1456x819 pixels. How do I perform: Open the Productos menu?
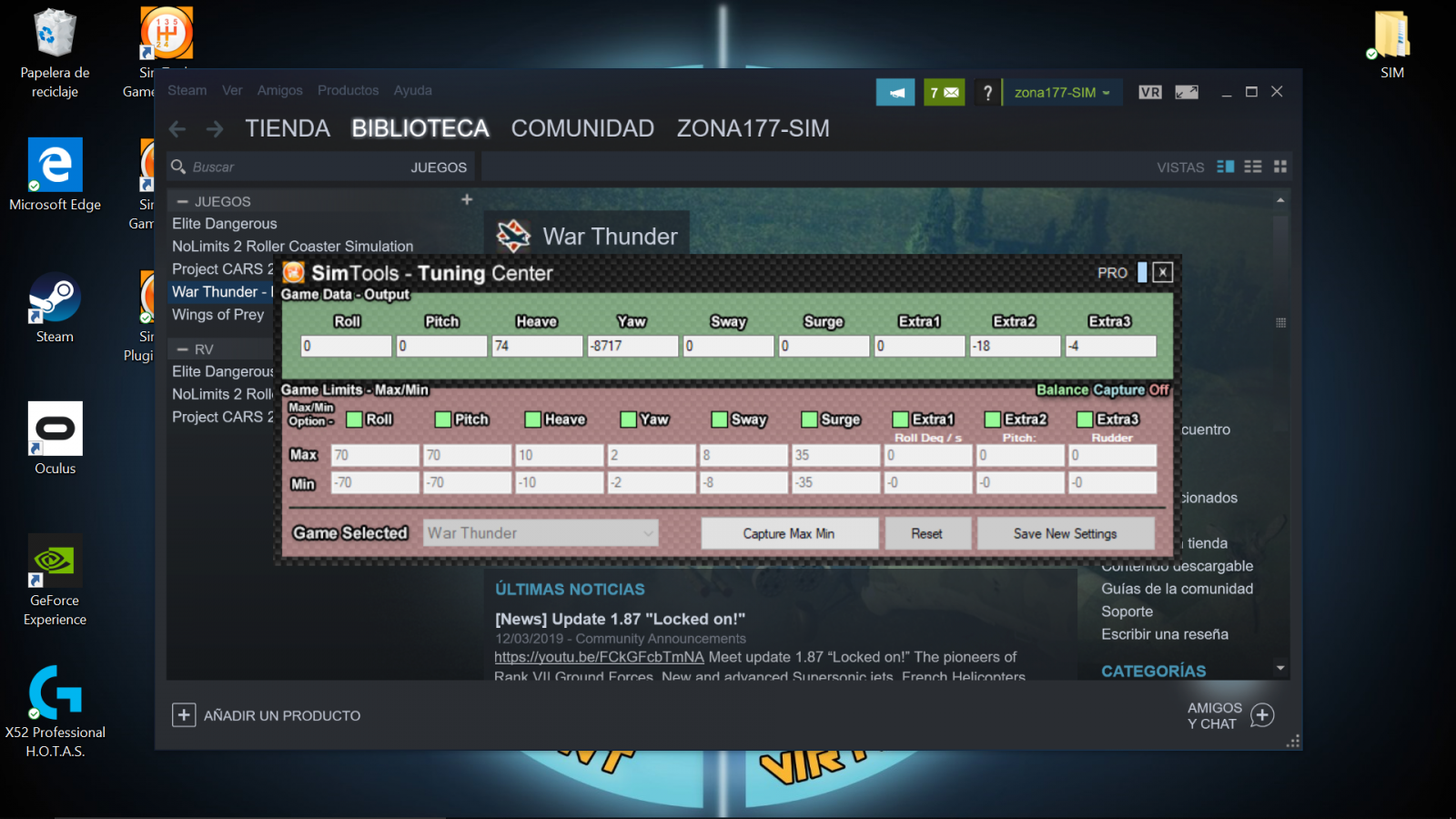click(x=348, y=90)
